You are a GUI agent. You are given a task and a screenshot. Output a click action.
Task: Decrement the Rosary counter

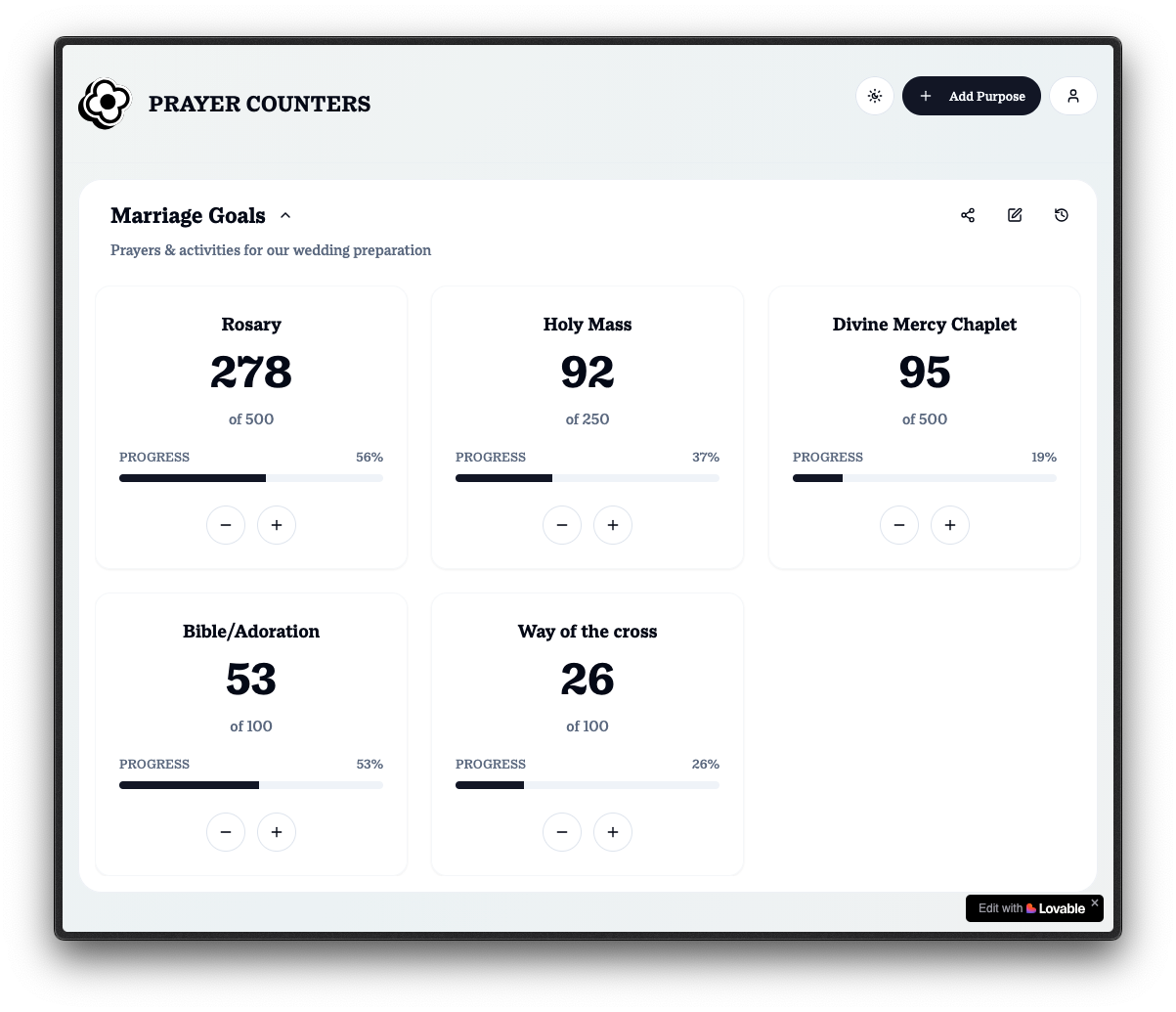(x=226, y=525)
